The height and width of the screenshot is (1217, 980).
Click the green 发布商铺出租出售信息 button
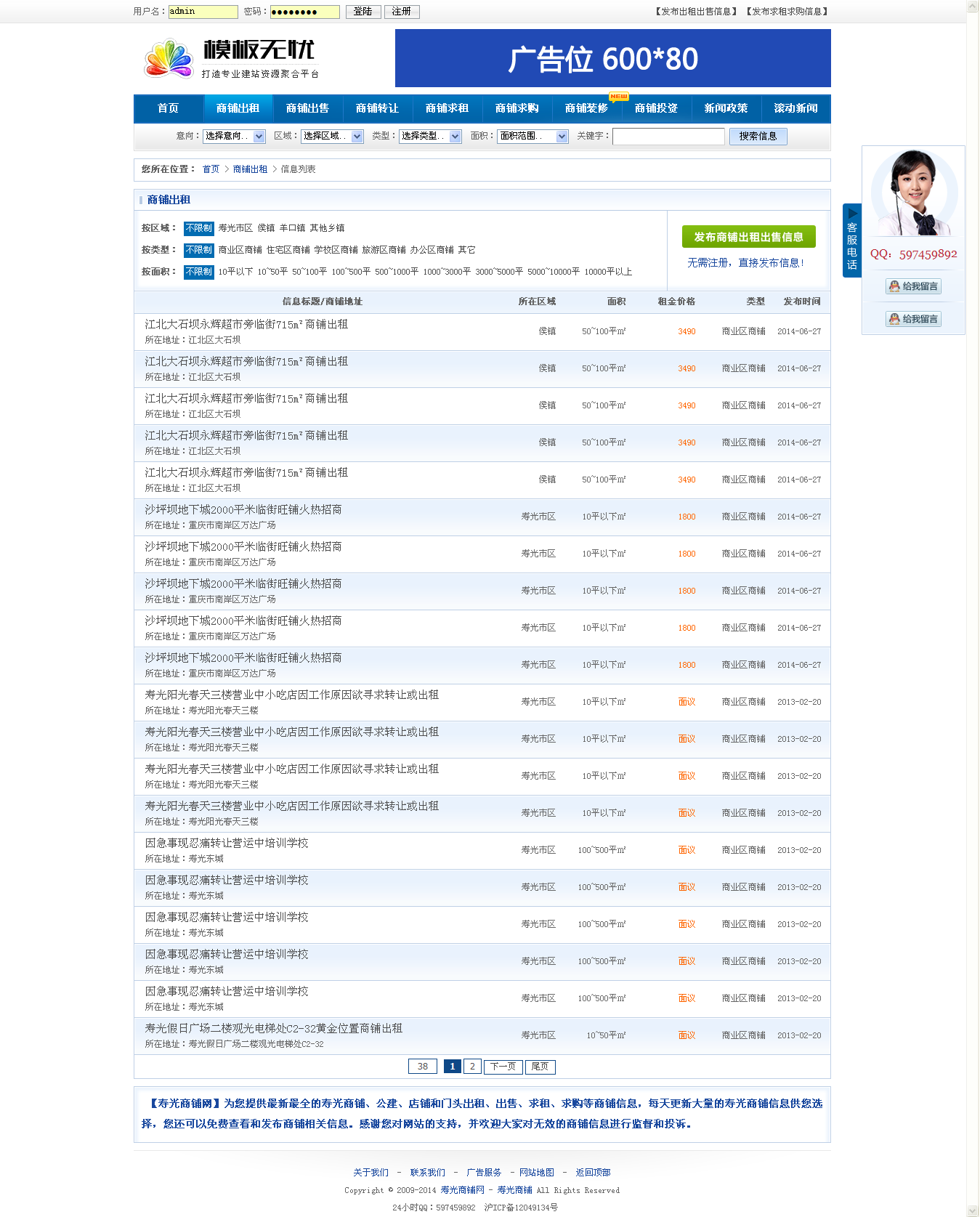point(748,237)
